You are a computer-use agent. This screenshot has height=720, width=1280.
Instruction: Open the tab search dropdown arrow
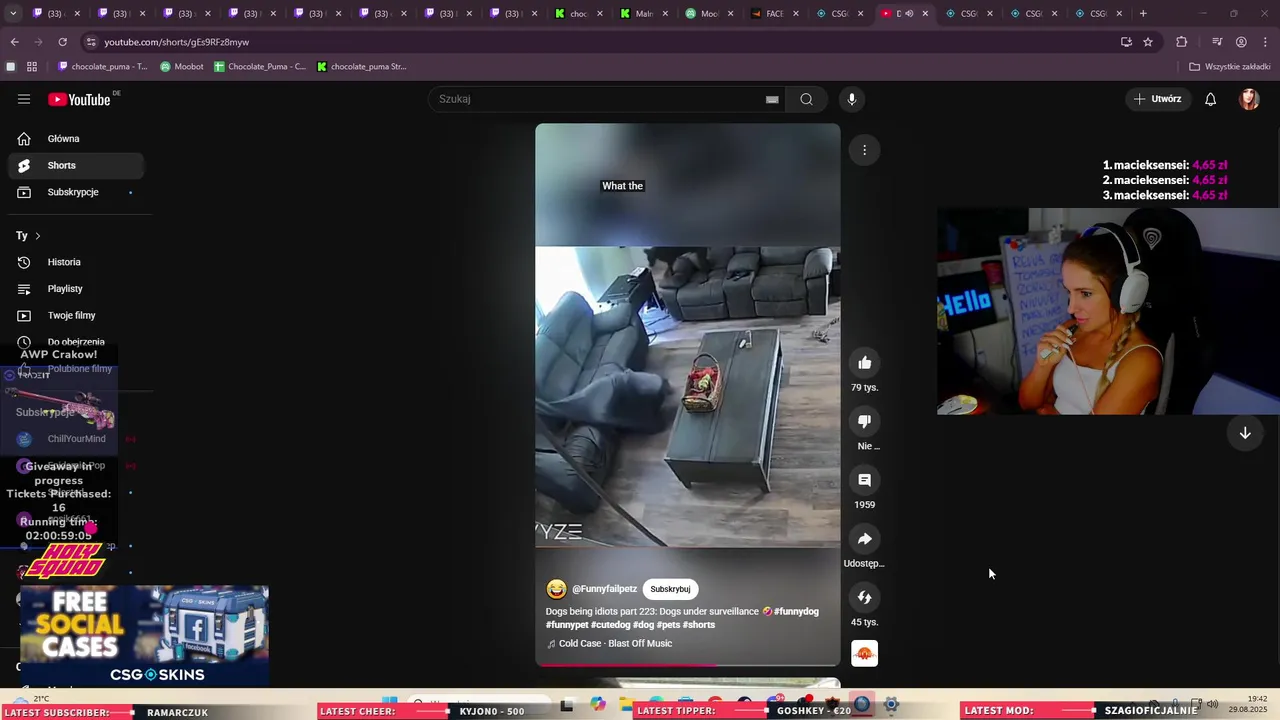(13, 14)
